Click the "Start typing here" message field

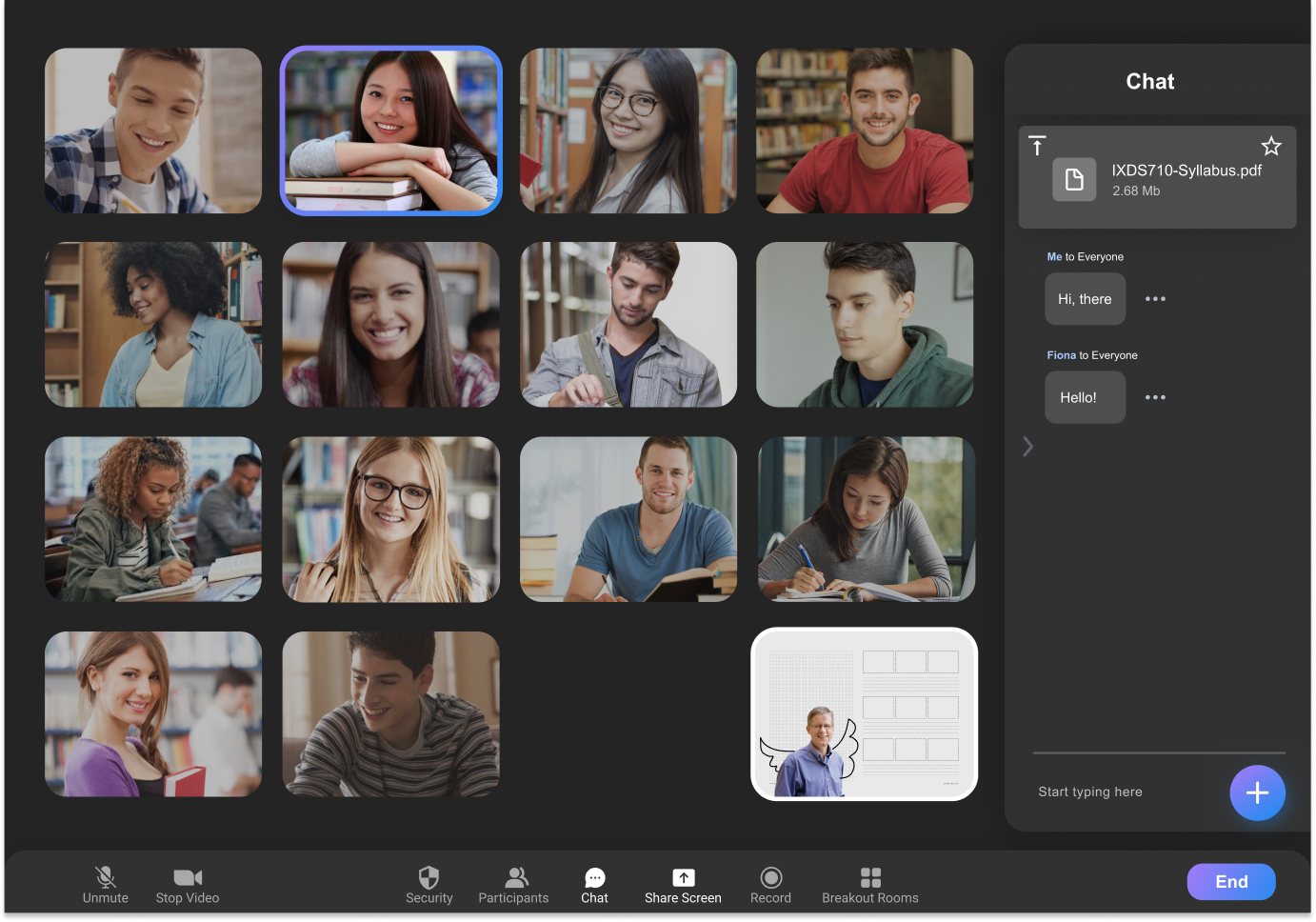[x=1124, y=792]
